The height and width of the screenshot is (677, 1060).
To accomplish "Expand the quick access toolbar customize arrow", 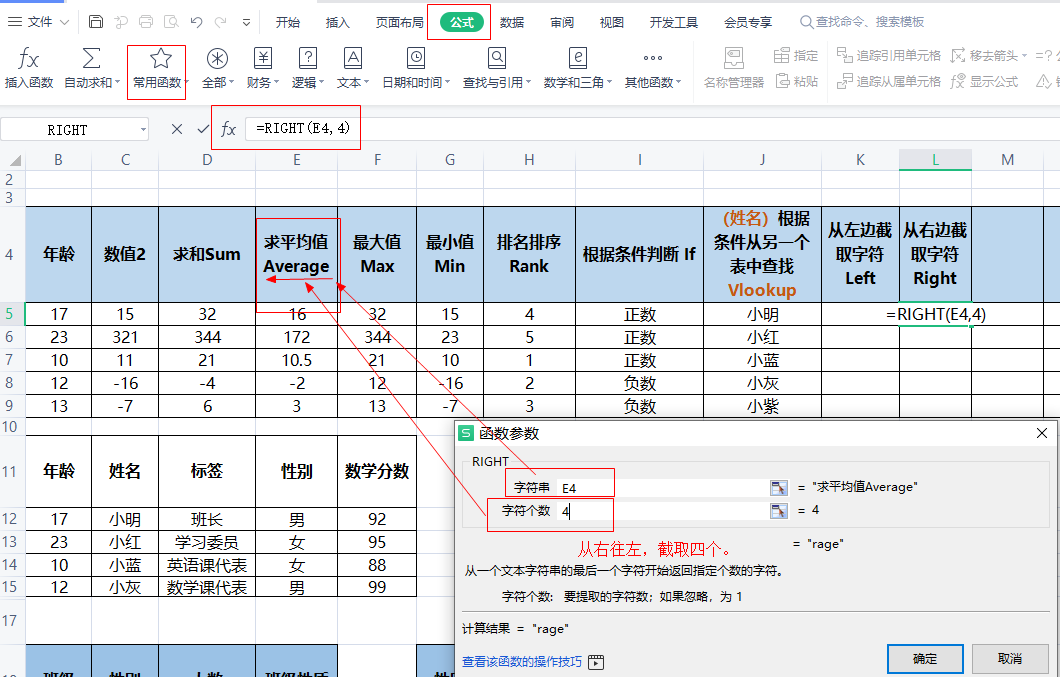I will 246,22.
